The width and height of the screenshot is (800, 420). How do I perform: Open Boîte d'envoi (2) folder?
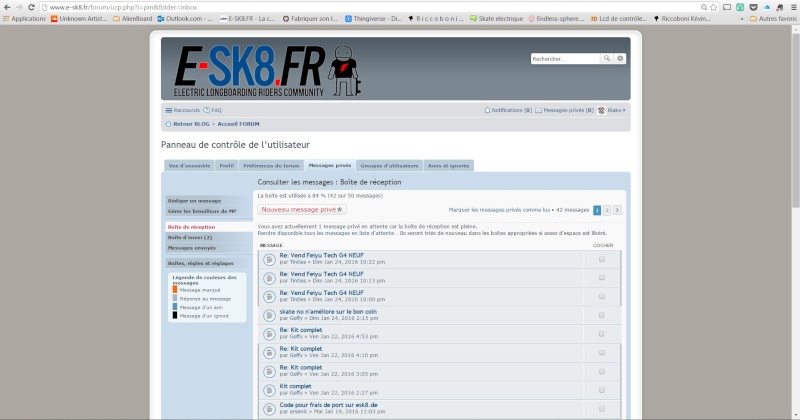208,238
